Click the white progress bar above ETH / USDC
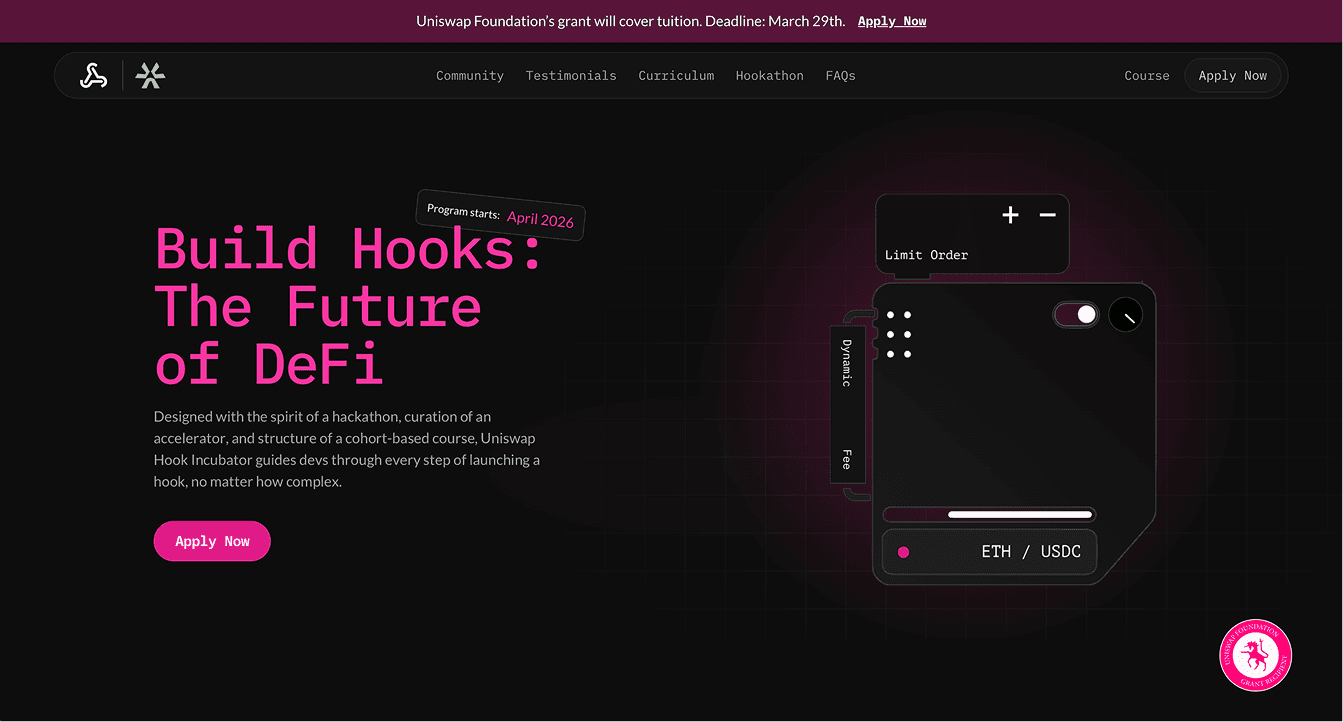 [x=1020, y=515]
